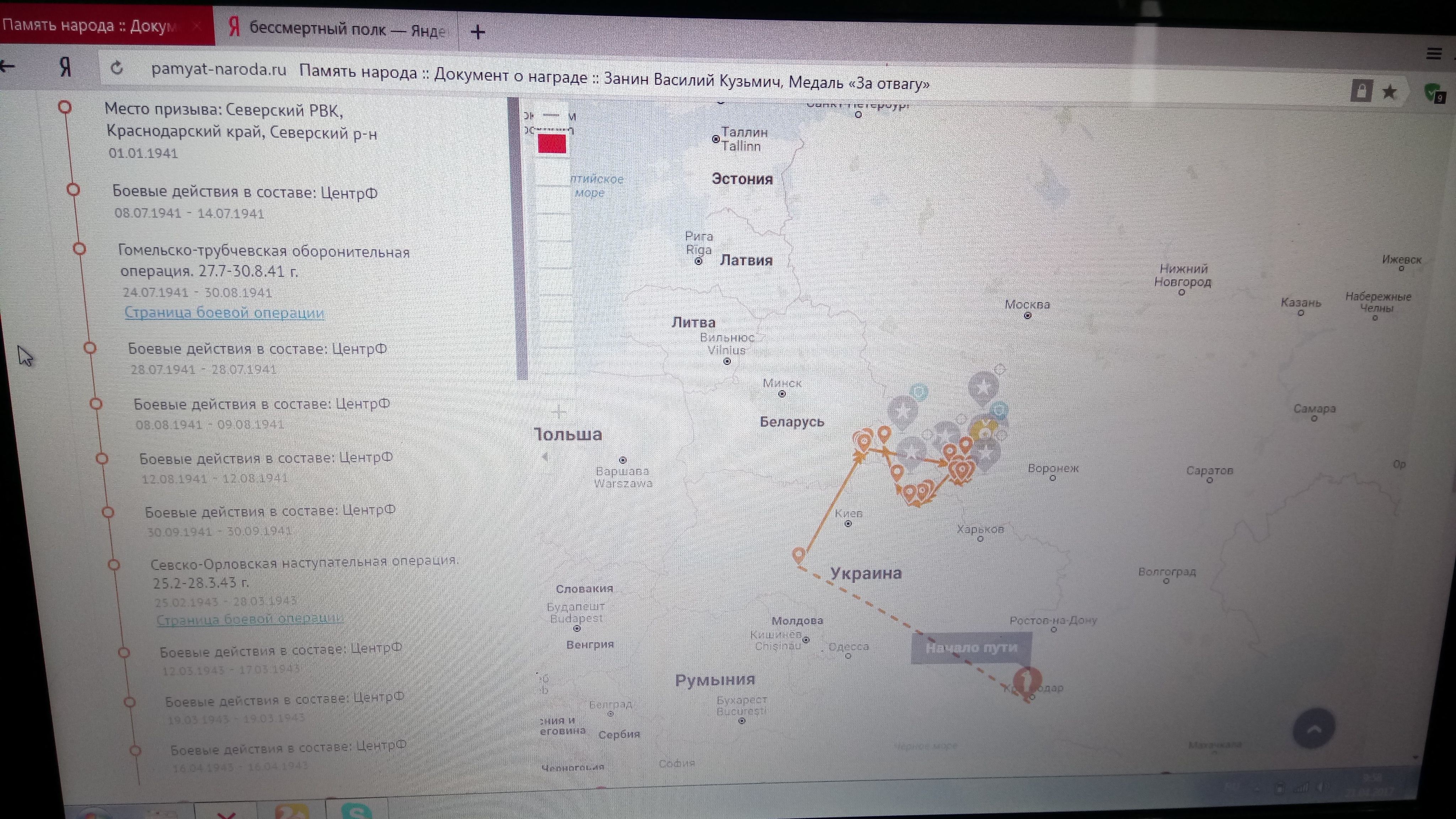Reload the Память народа page
Viewport: 1456px width, 819px height.
pos(117,68)
